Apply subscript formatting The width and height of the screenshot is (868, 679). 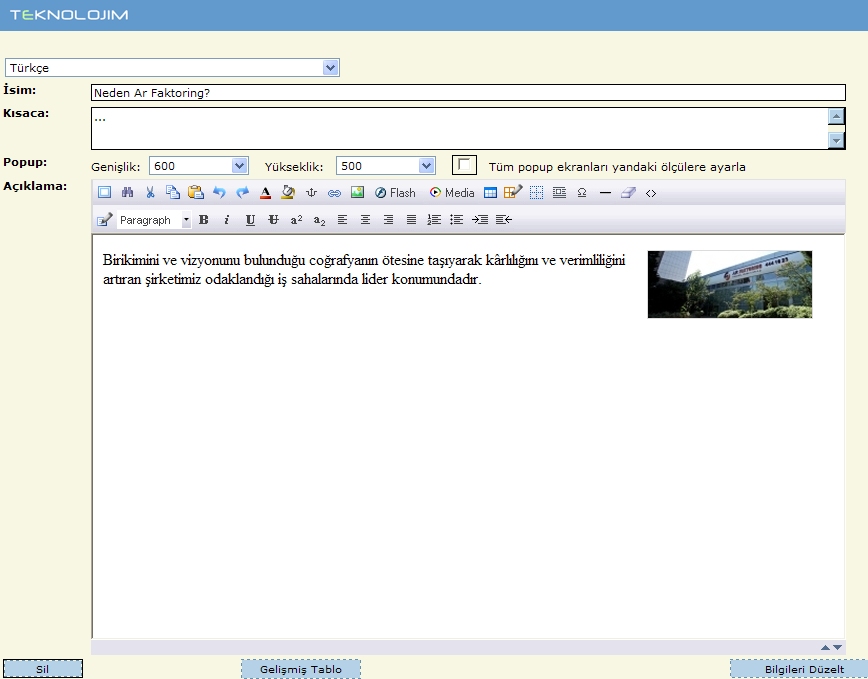click(x=319, y=220)
